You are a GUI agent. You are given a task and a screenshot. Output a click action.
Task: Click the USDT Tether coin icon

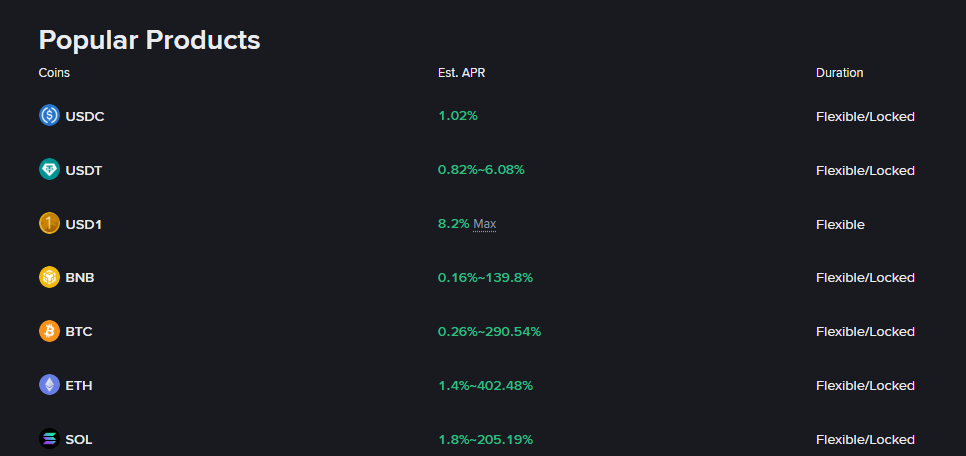[x=50, y=170]
